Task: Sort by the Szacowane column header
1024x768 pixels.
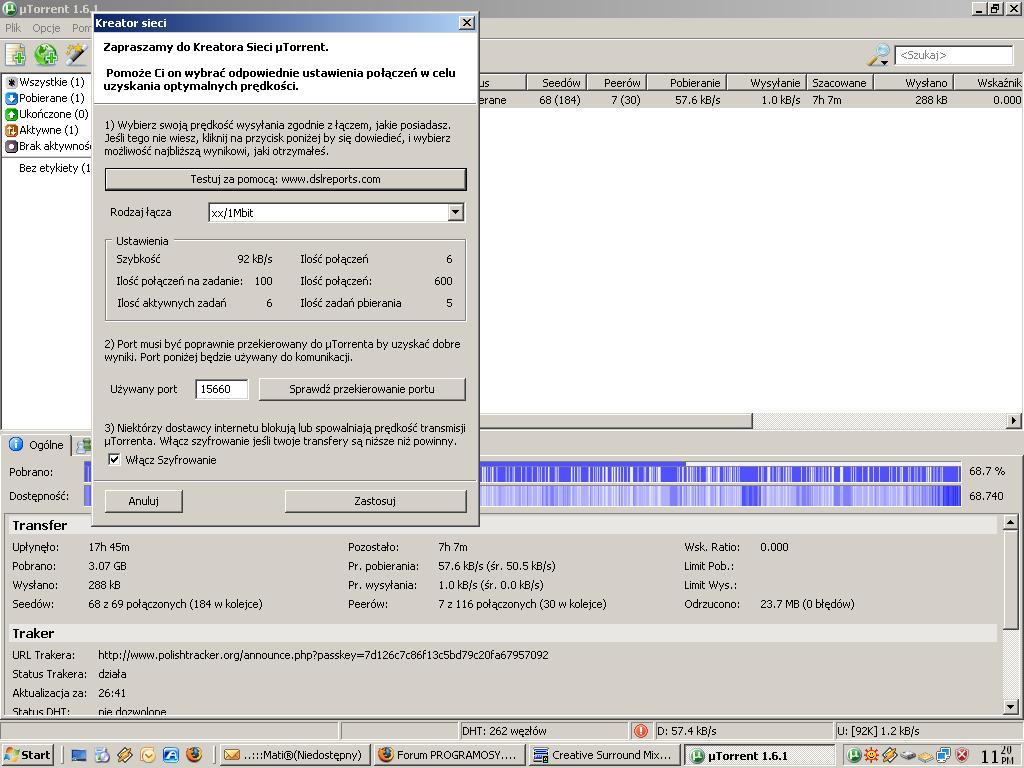Action: point(840,83)
